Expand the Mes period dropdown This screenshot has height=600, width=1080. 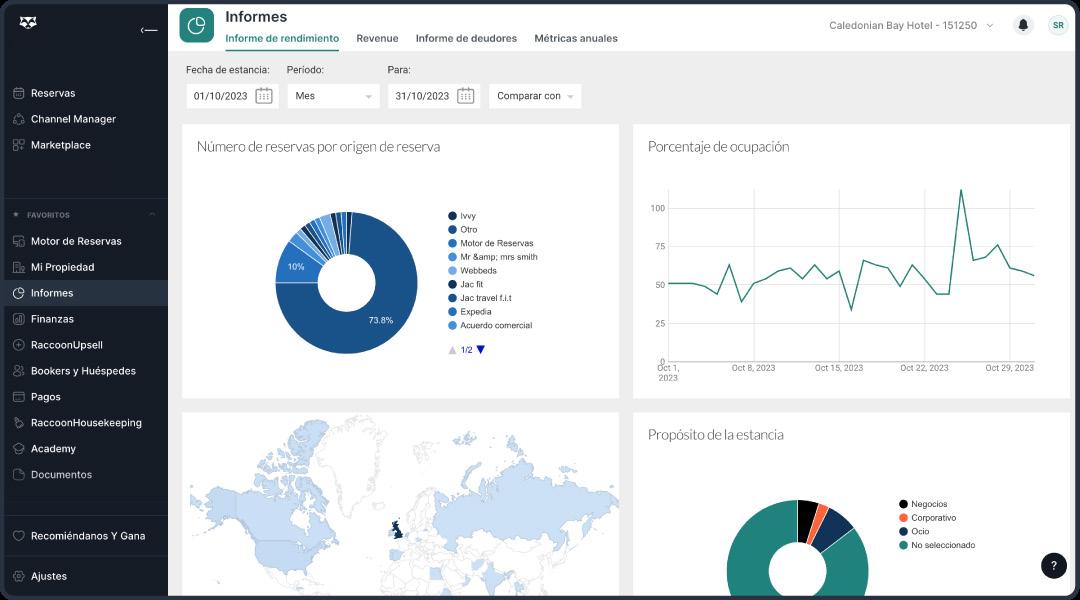click(x=333, y=96)
